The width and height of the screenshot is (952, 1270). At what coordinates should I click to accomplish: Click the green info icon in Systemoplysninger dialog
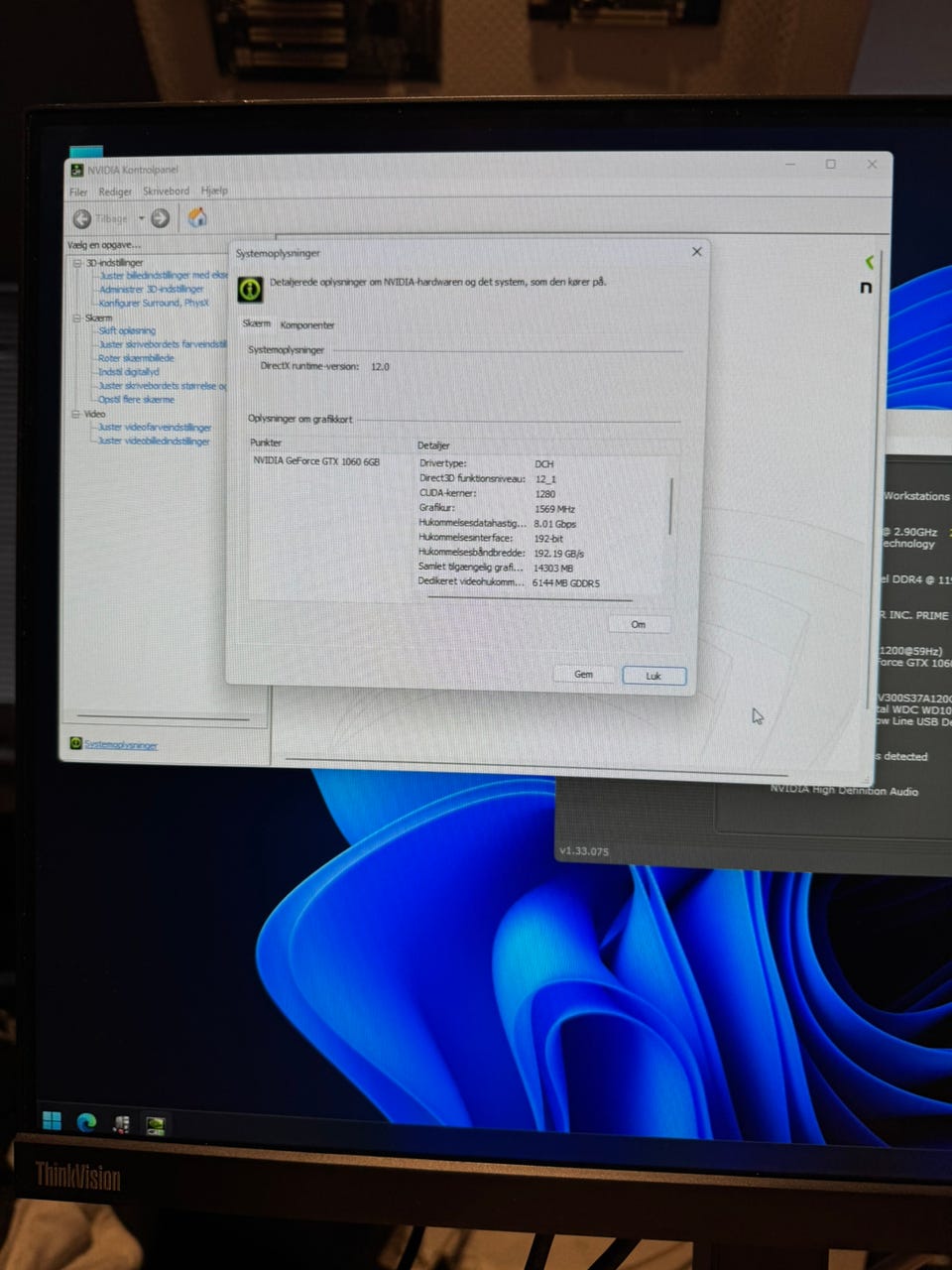click(x=250, y=289)
